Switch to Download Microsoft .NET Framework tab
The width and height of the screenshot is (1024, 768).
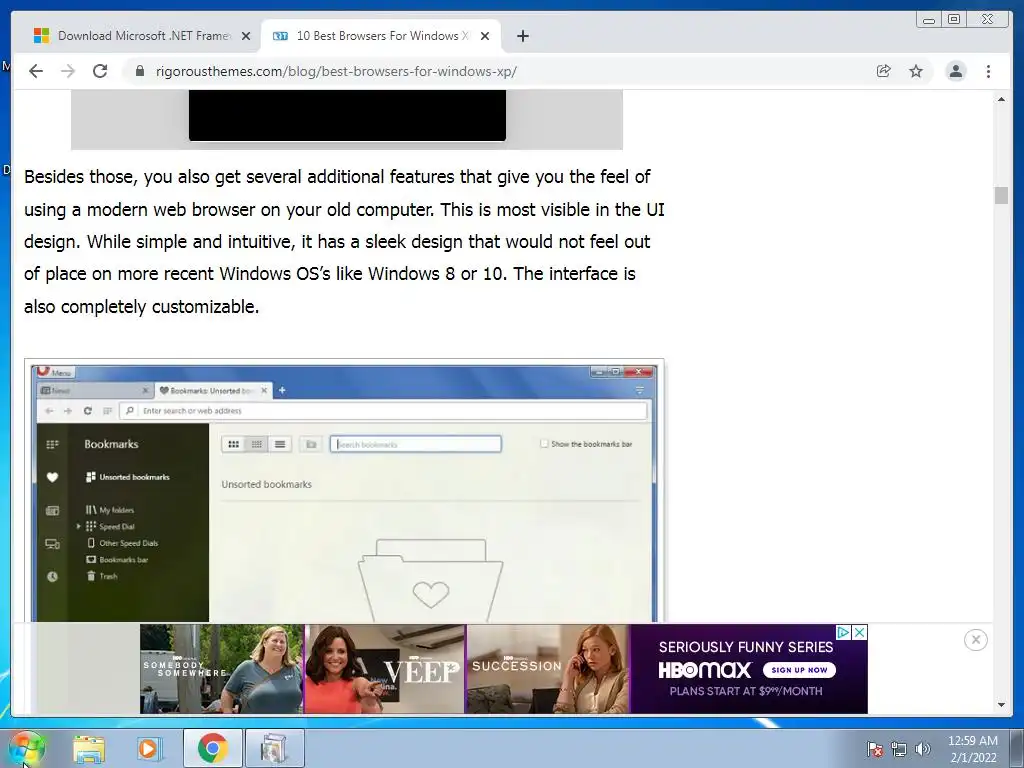[x=142, y=36]
